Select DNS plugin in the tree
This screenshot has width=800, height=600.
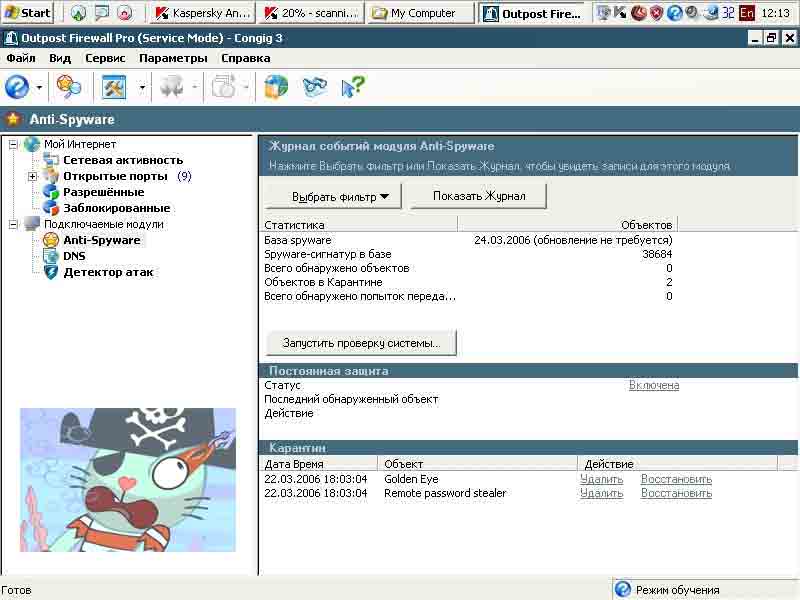coord(74,256)
